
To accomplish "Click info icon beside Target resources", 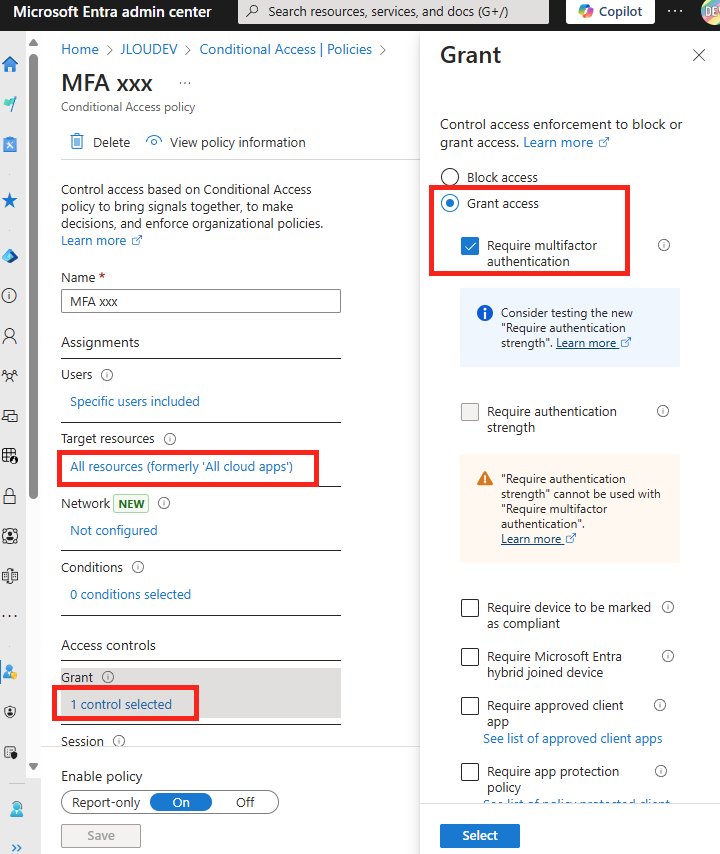I will (x=170, y=438).
